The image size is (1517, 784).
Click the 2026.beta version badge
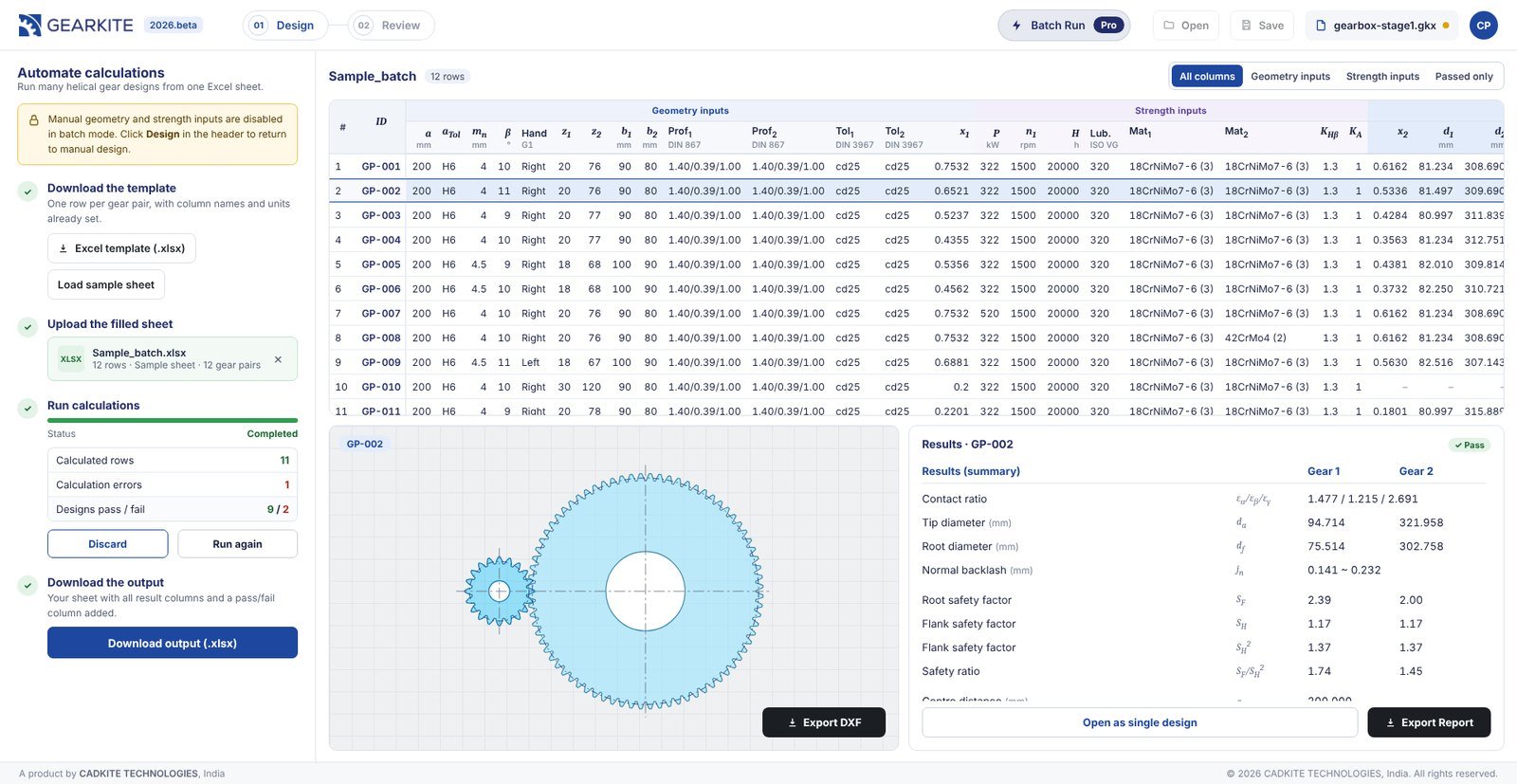coord(174,26)
